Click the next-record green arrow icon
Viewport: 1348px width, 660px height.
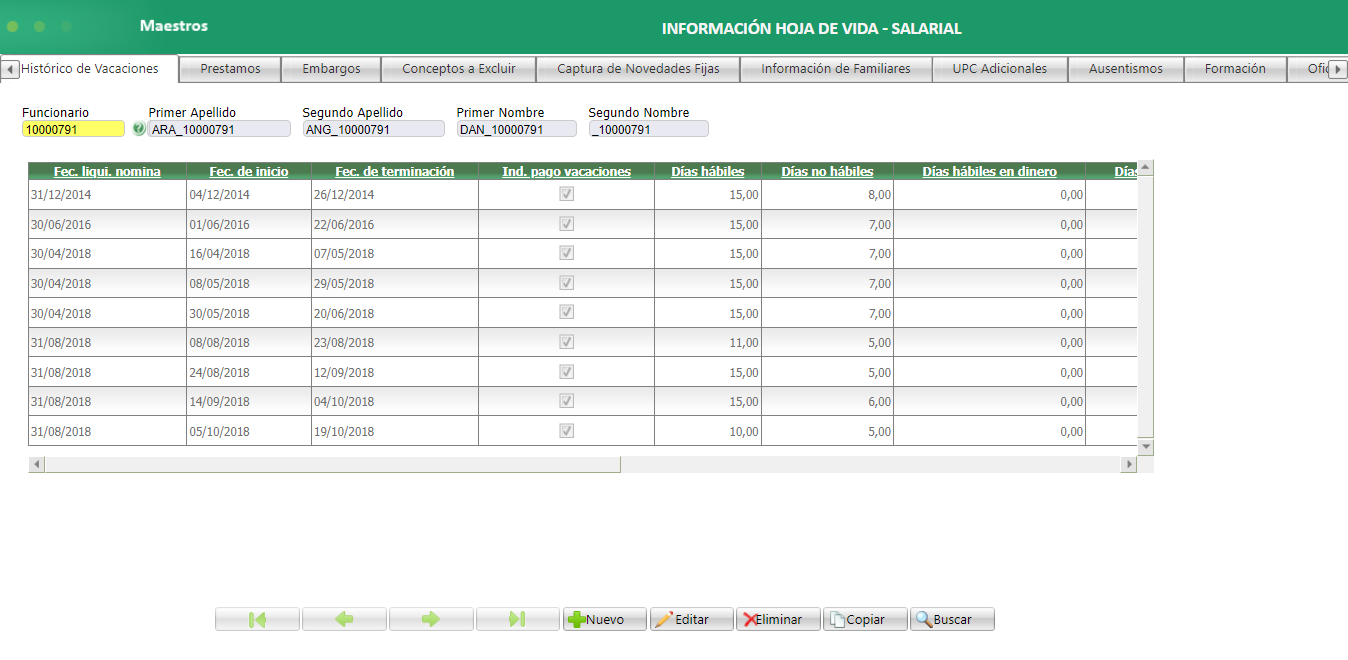pos(430,618)
